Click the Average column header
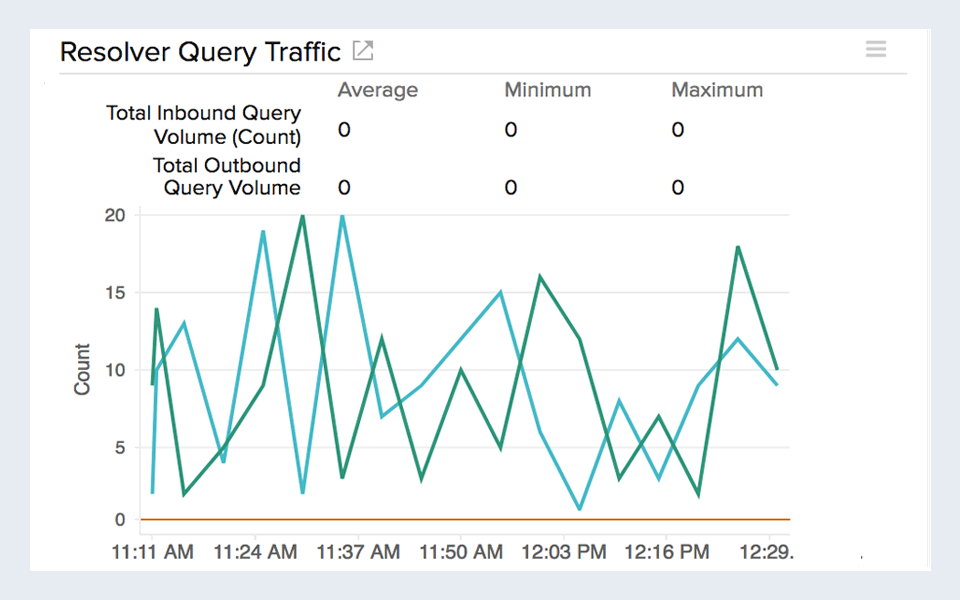 [377, 90]
